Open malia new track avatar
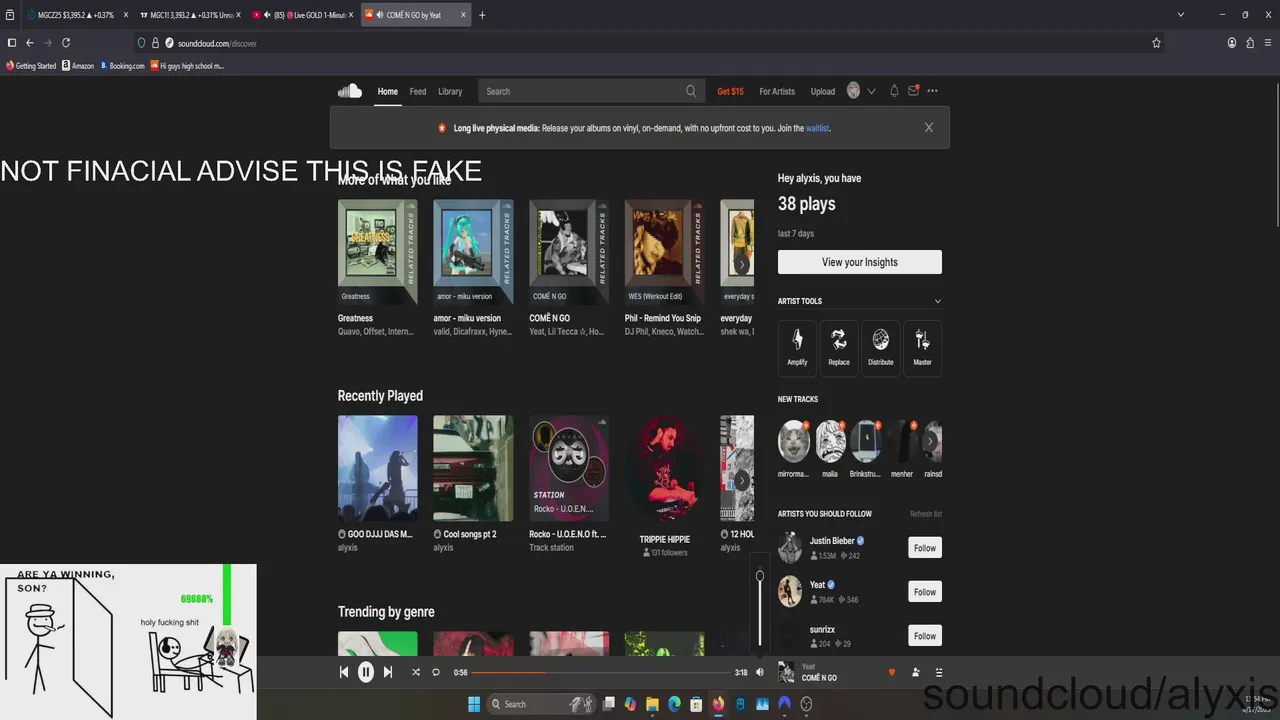Viewport: 1280px width, 720px height. coord(830,441)
